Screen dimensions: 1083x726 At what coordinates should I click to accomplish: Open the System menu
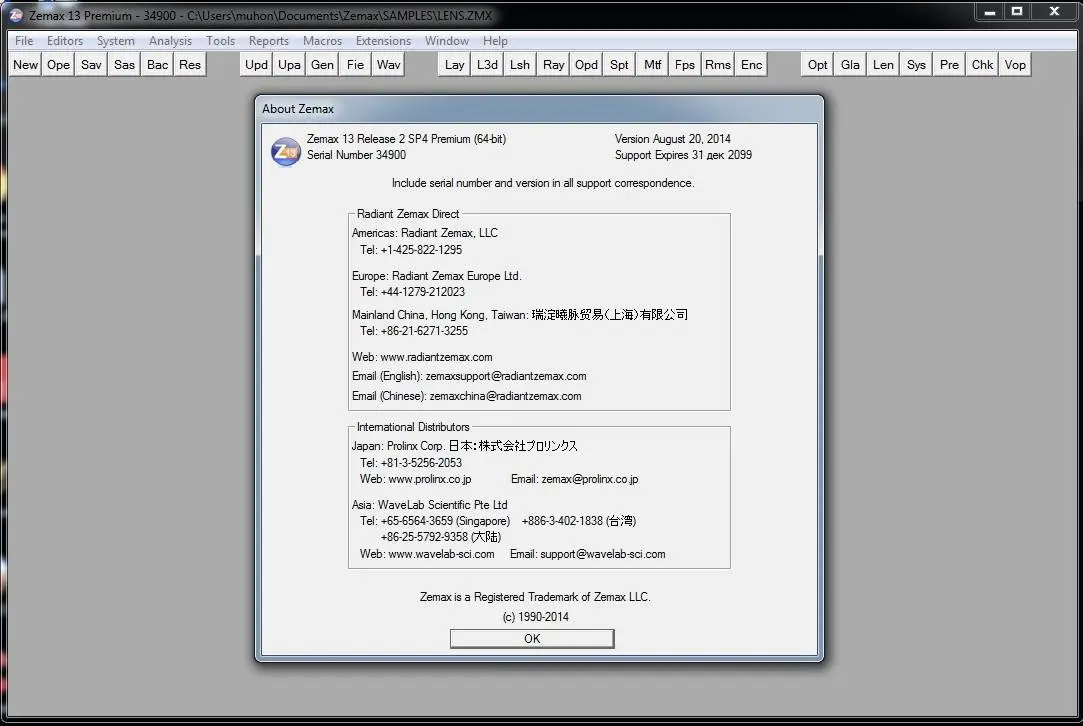click(116, 41)
